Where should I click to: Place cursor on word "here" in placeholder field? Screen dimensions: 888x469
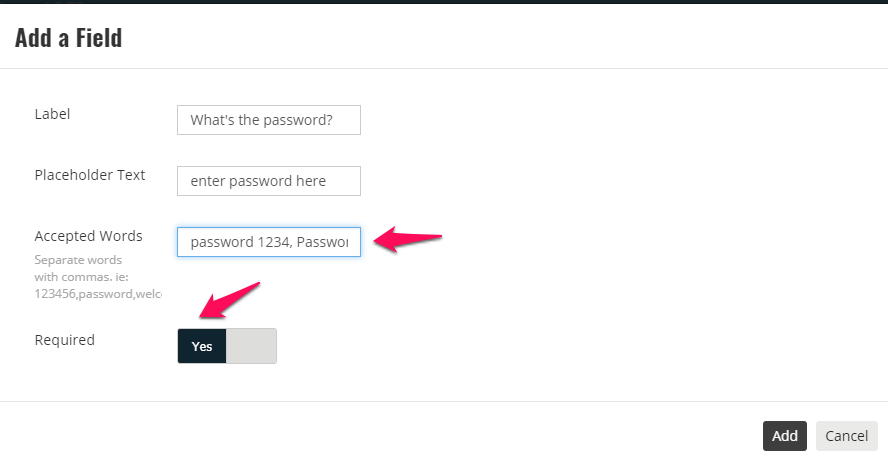point(311,181)
